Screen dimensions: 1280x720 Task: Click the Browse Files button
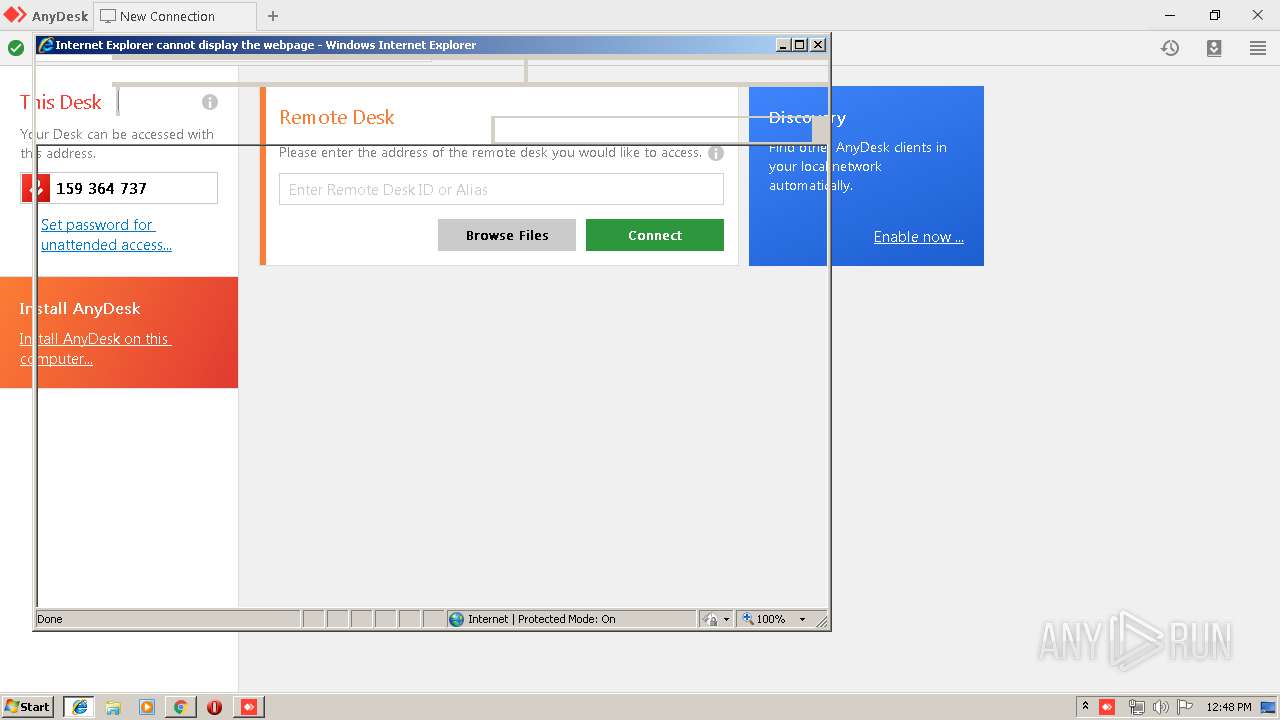507,235
